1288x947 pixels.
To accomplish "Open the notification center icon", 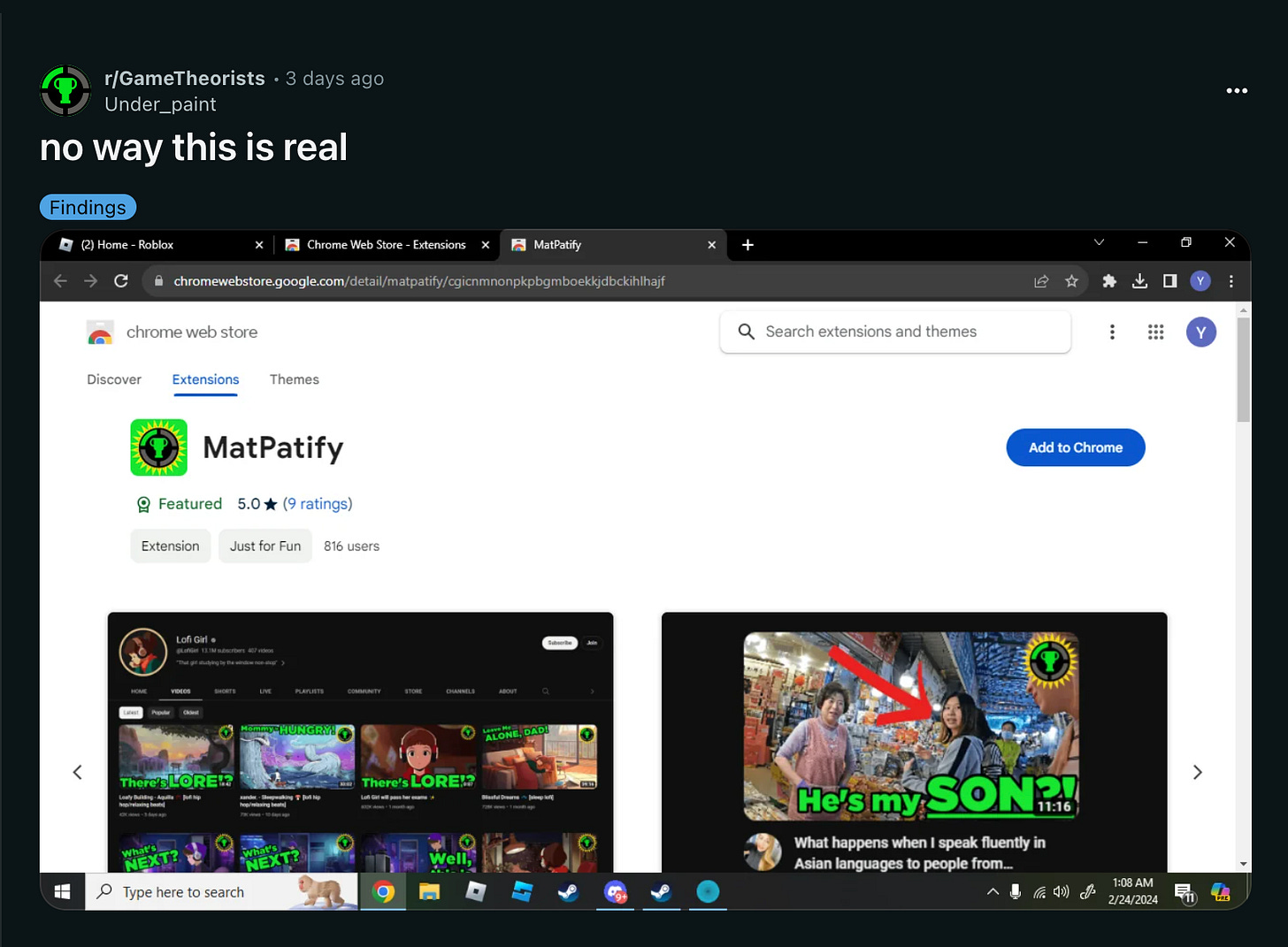I will [1185, 893].
